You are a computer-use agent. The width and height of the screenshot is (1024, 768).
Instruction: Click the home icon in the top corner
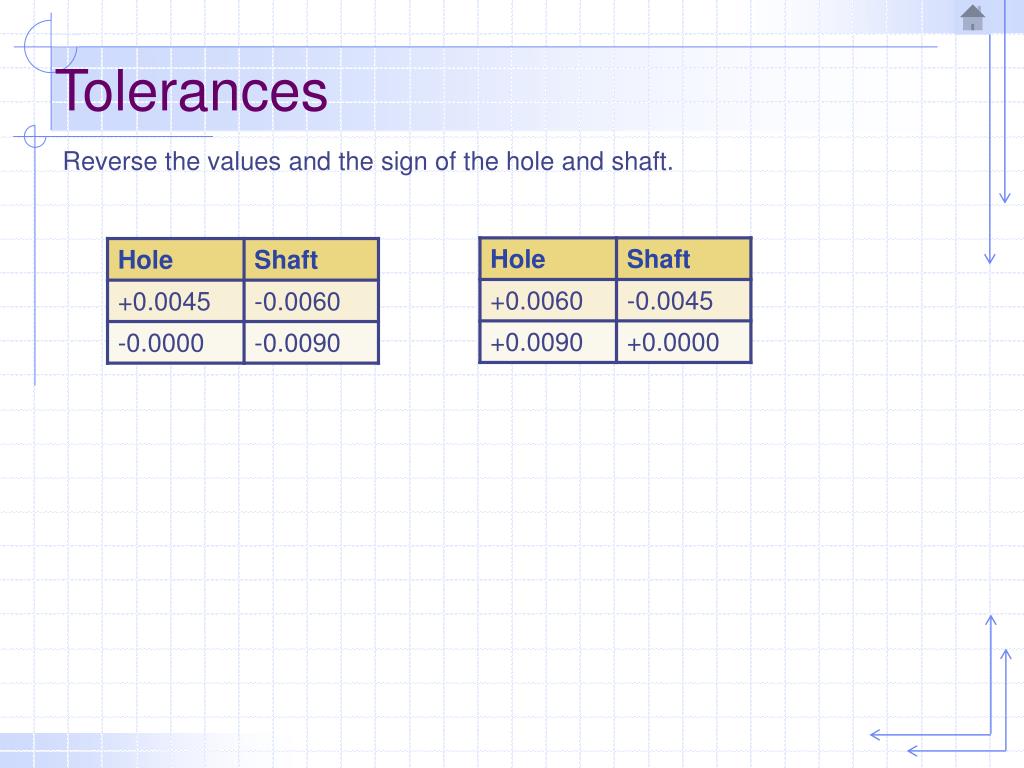pos(972,18)
